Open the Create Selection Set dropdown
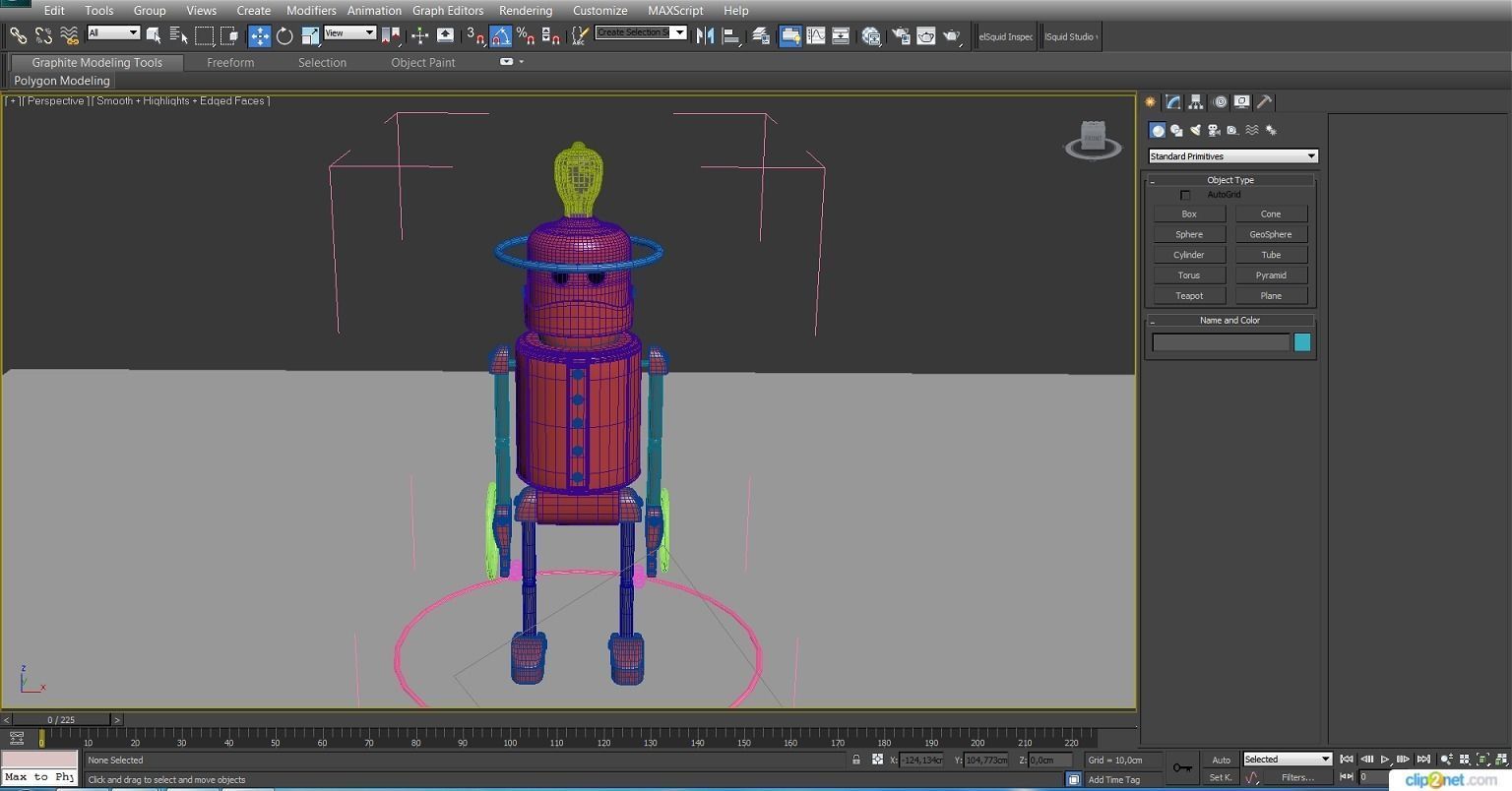 tap(641, 32)
